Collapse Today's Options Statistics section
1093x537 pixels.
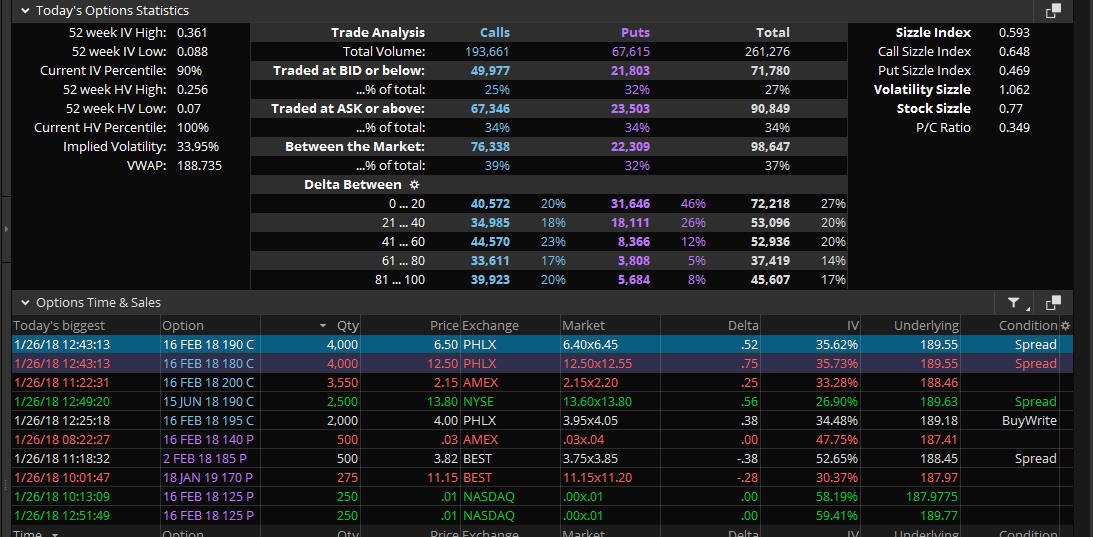coord(26,10)
